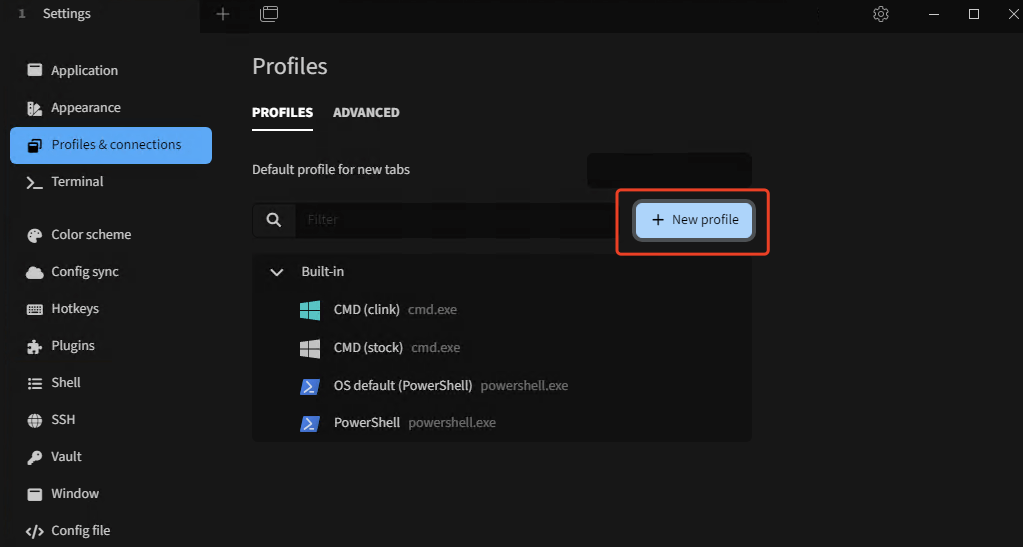1023x547 pixels.
Task: Open the Vault section label
Action: (67, 457)
